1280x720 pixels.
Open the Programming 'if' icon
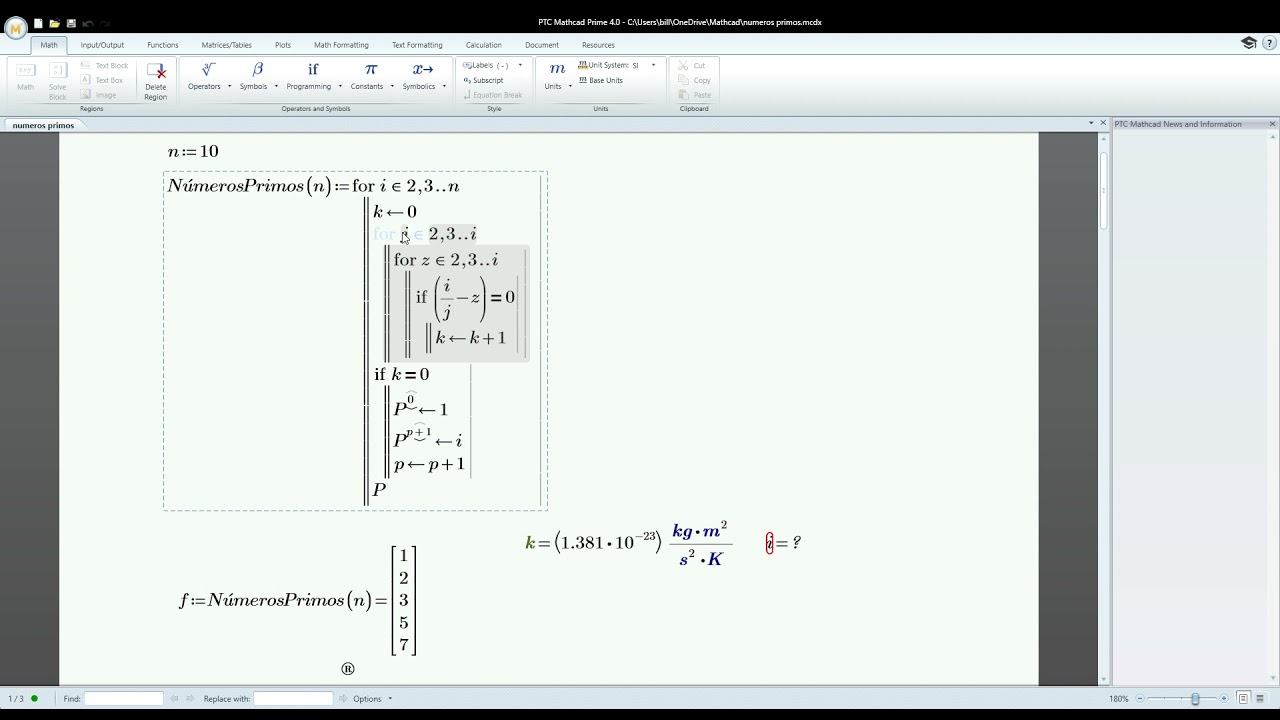(x=313, y=69)
